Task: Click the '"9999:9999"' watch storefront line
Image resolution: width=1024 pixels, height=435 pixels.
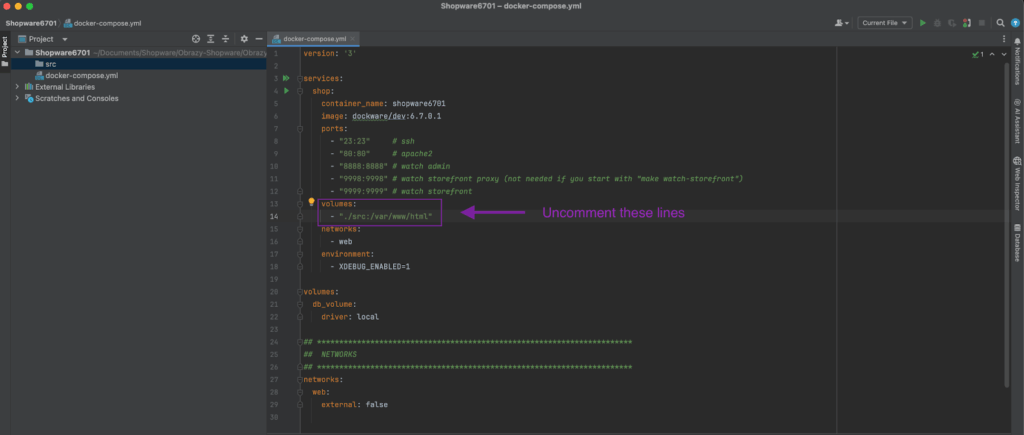Action: [401, 191]
